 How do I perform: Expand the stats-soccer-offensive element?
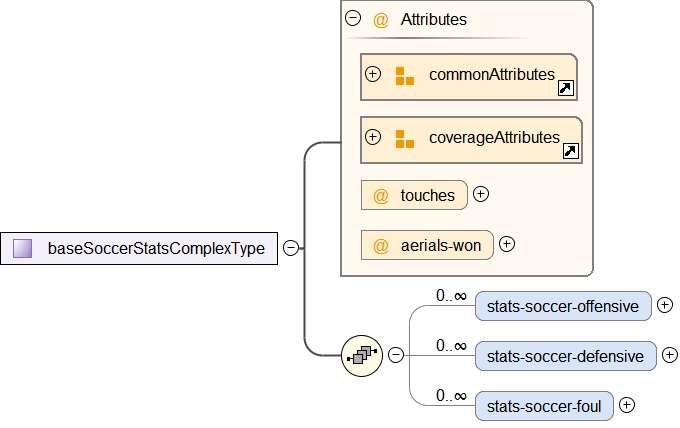665,305
